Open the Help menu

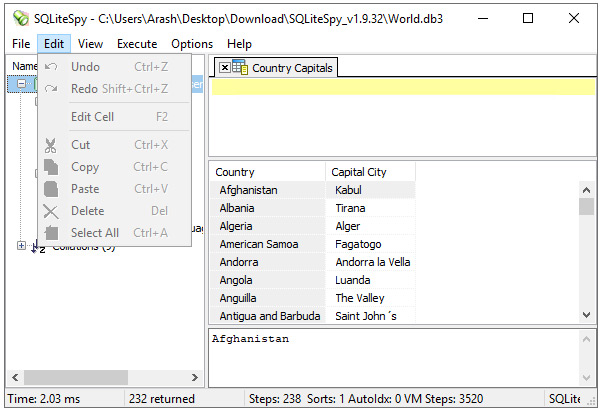click(x=239, y=44)
